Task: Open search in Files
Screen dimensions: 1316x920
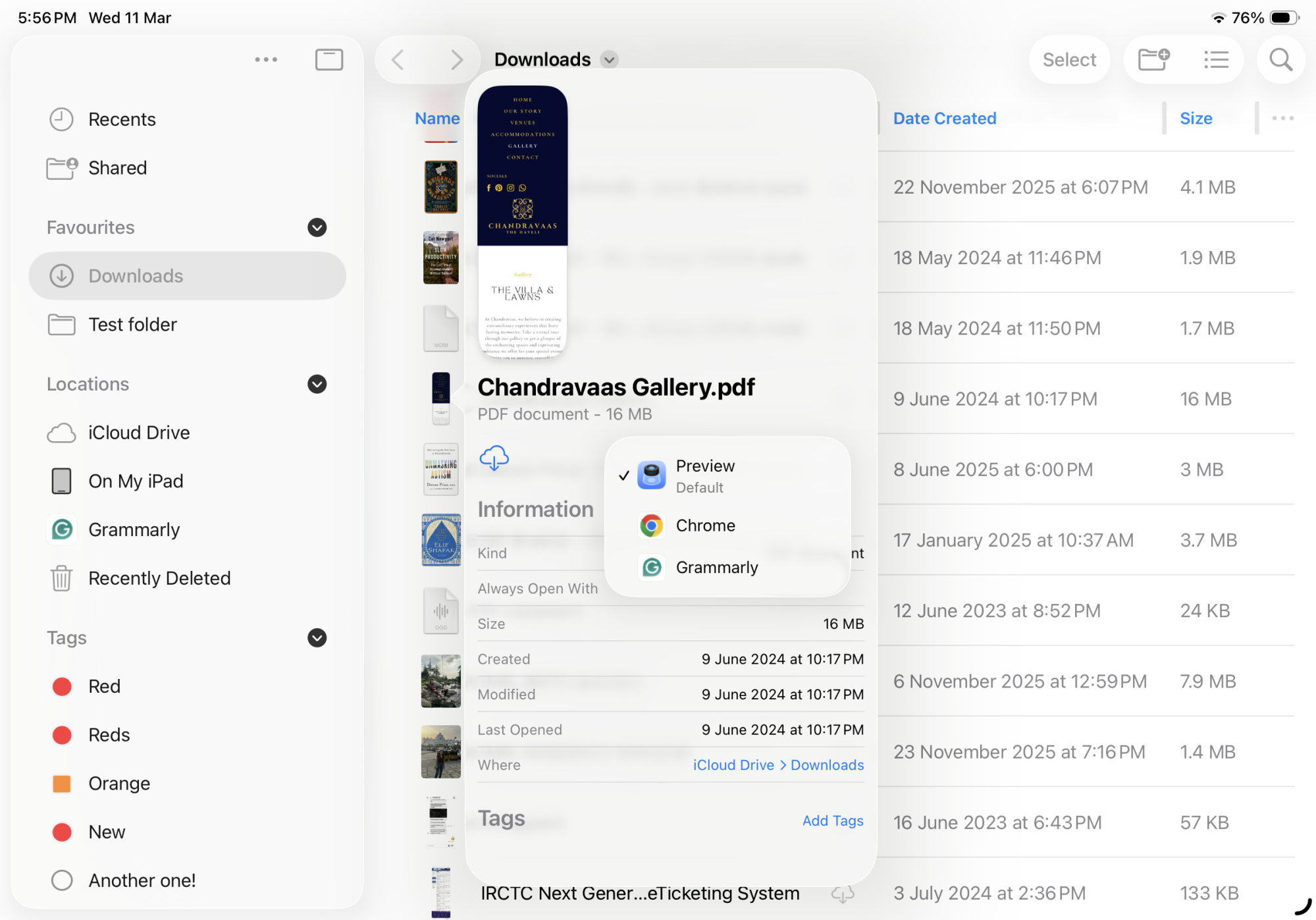Action: pyautogui.click(x=1280, y=59)
